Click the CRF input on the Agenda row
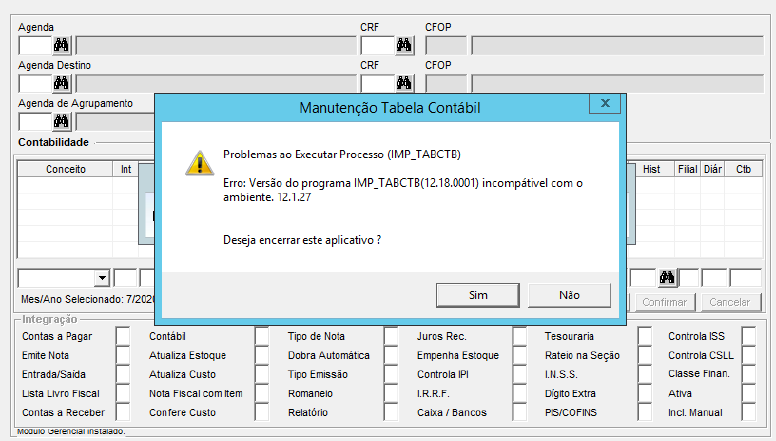 [x=377, y=46]
